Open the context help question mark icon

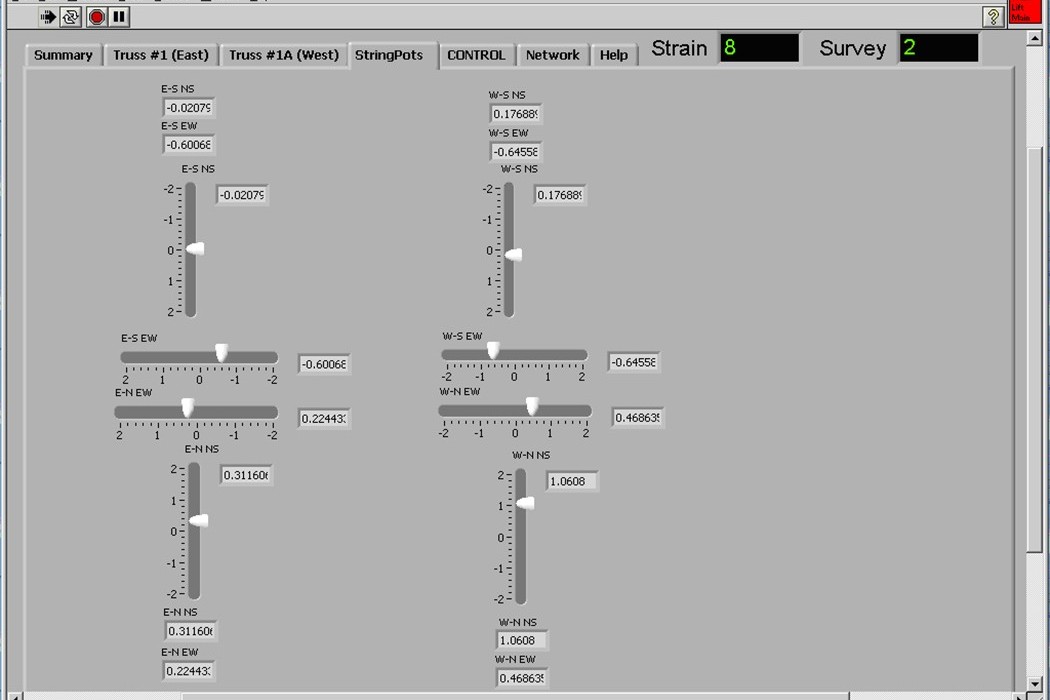click(992, 17)
